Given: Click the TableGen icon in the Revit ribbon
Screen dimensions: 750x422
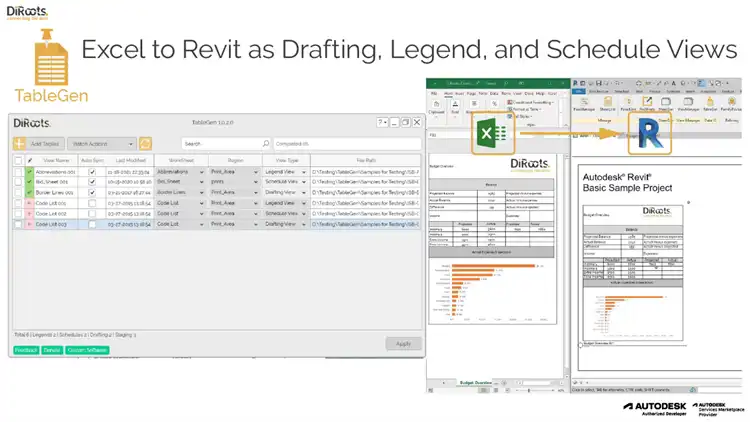Looking at the screenshot, I should [710, 101].
